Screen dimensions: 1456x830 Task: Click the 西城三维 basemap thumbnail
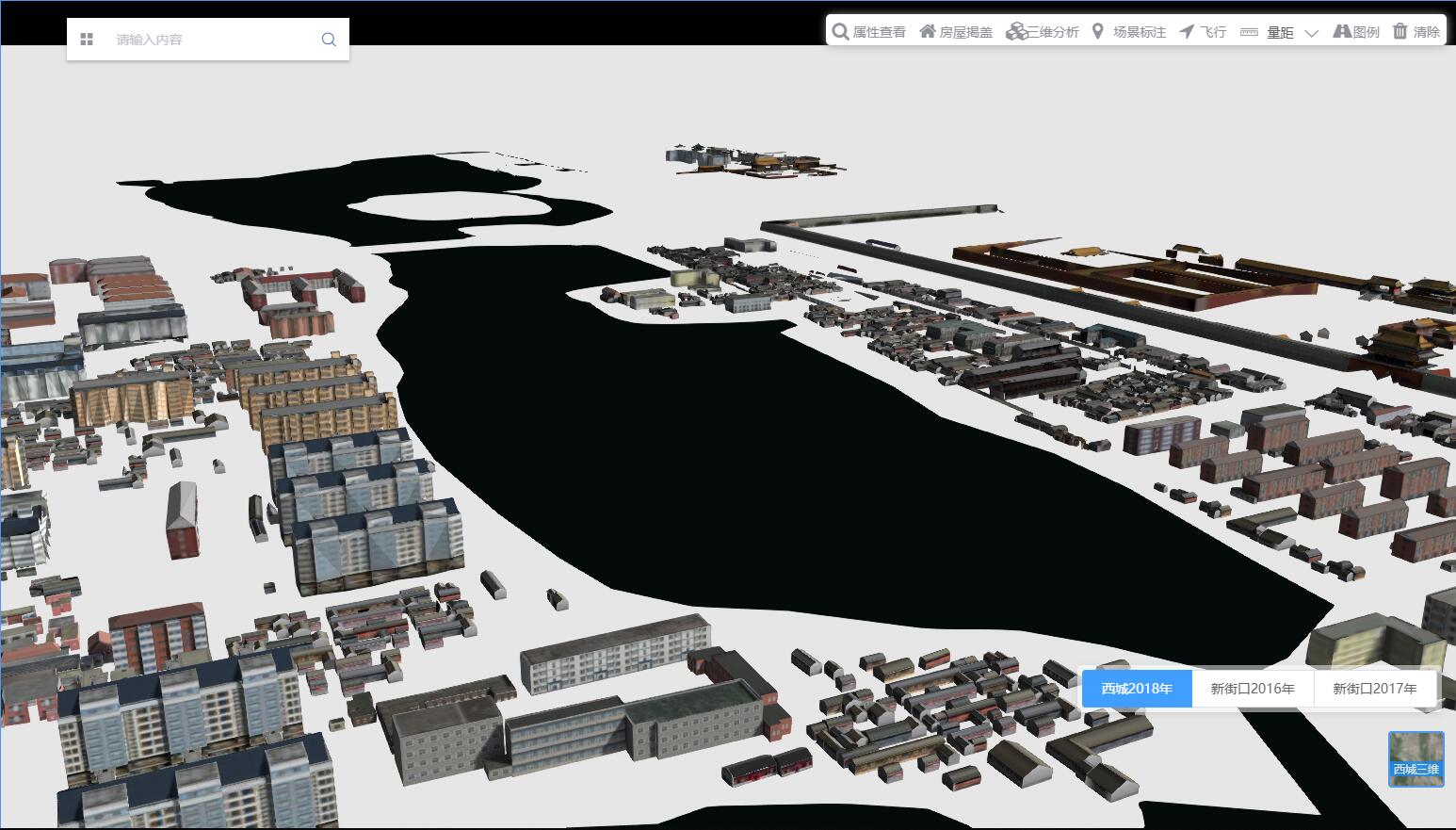click(x=1416, y=759)
